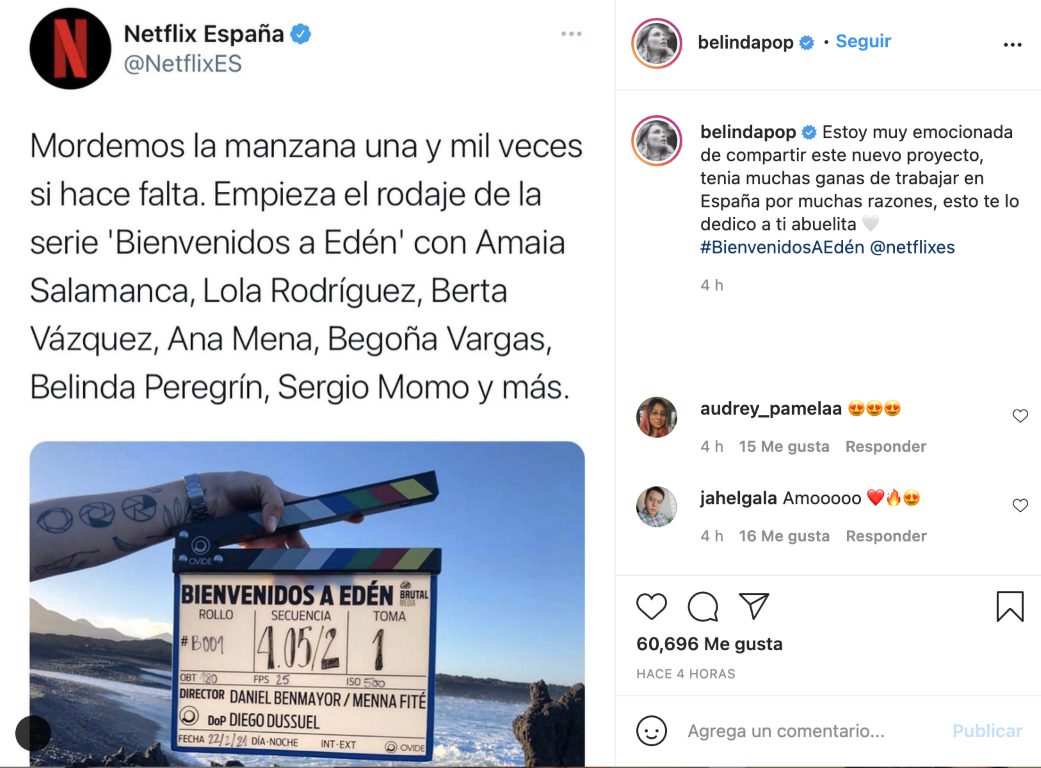Like the post with the heart icon
Screen dimensions: 1041x768
[651, 607]
